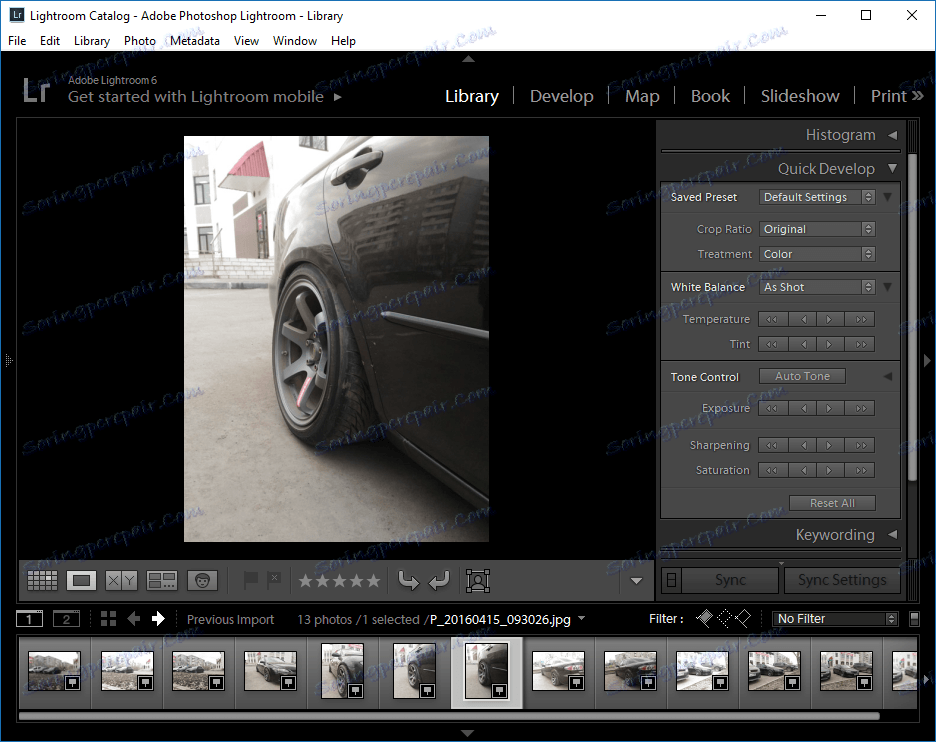Screen dimensions: 936x742
Task: Open the White Balance dropdown
Action: tap(817, 287)
